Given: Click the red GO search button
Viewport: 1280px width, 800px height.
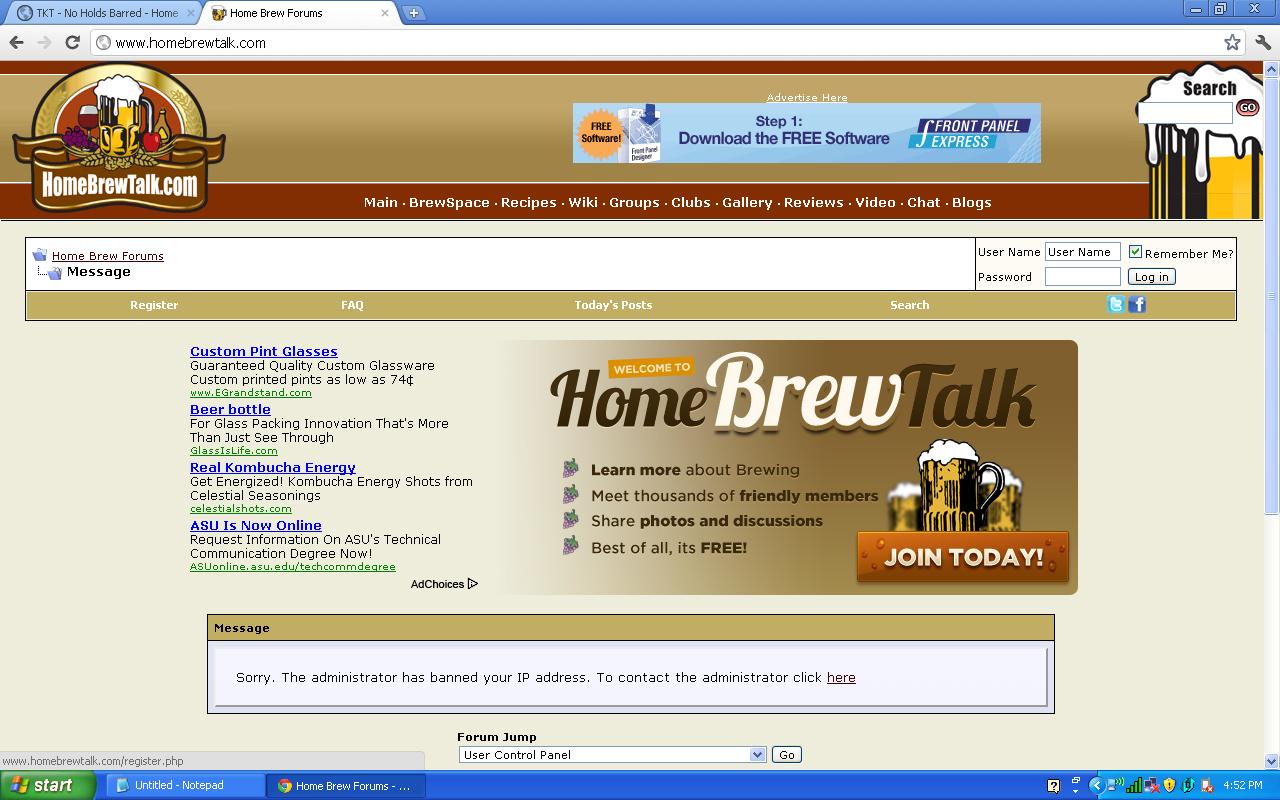Looking at the screenshot, I should pos(1247,107).
